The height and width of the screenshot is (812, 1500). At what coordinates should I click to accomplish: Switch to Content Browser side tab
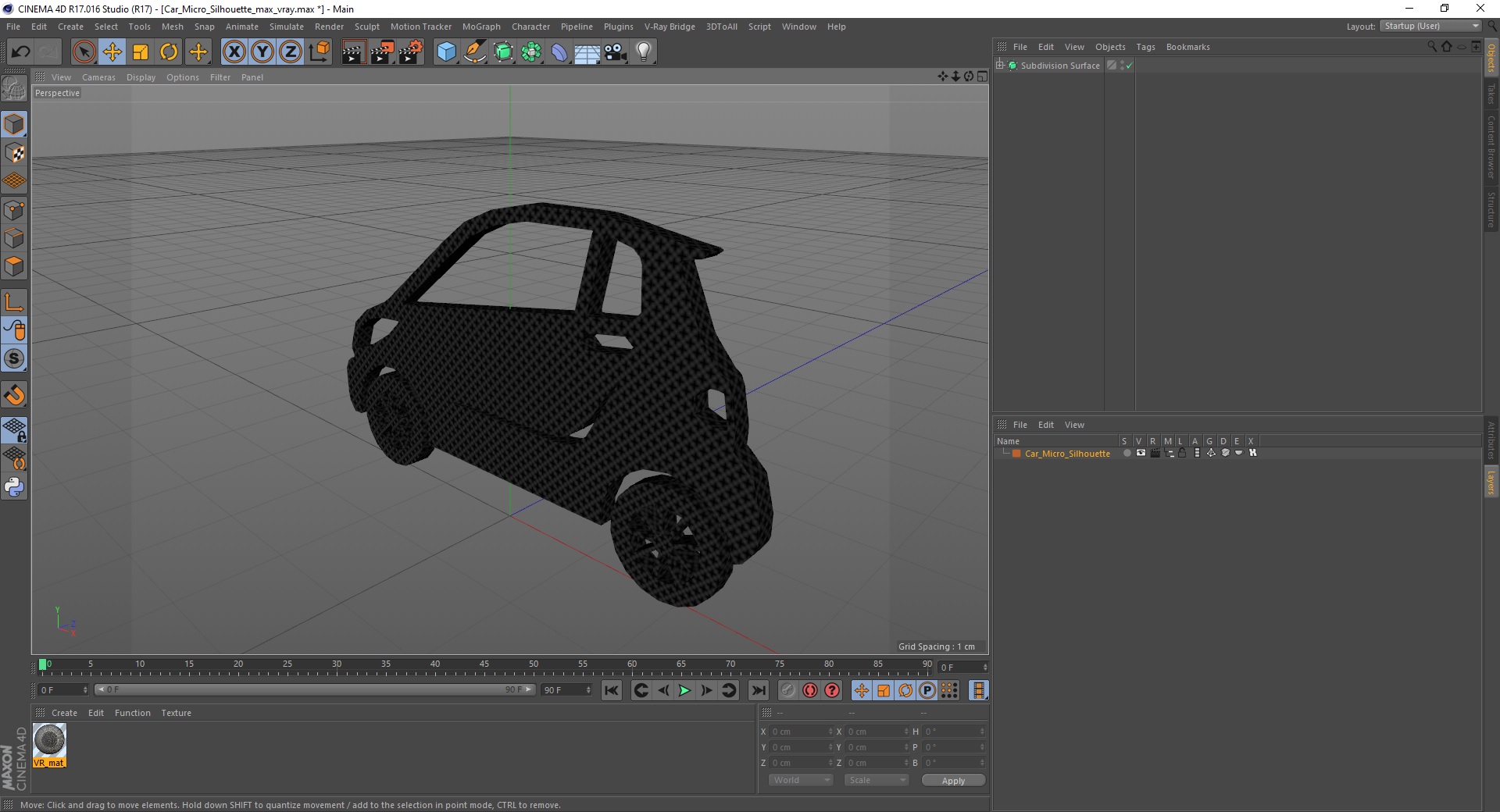[1491, 148]
